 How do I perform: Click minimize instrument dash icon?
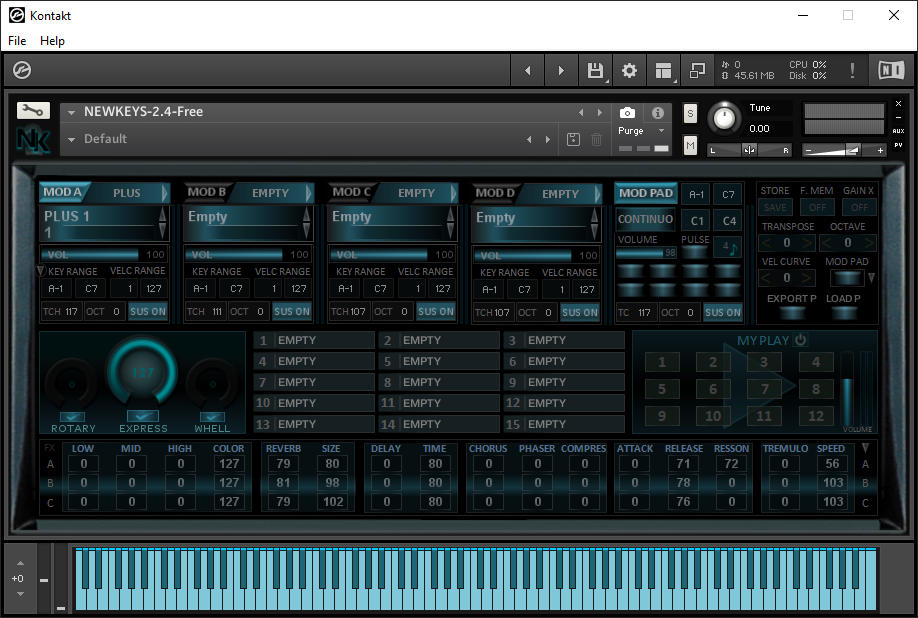click(x=899, y=118)
